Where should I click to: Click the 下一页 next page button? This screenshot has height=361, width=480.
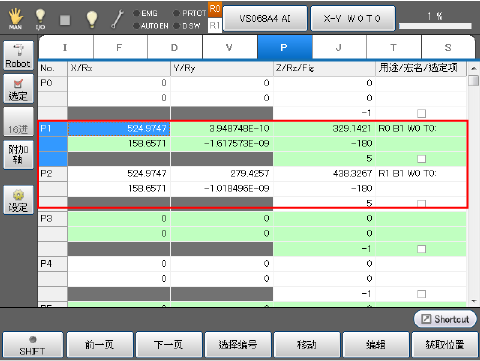point(168,344)
